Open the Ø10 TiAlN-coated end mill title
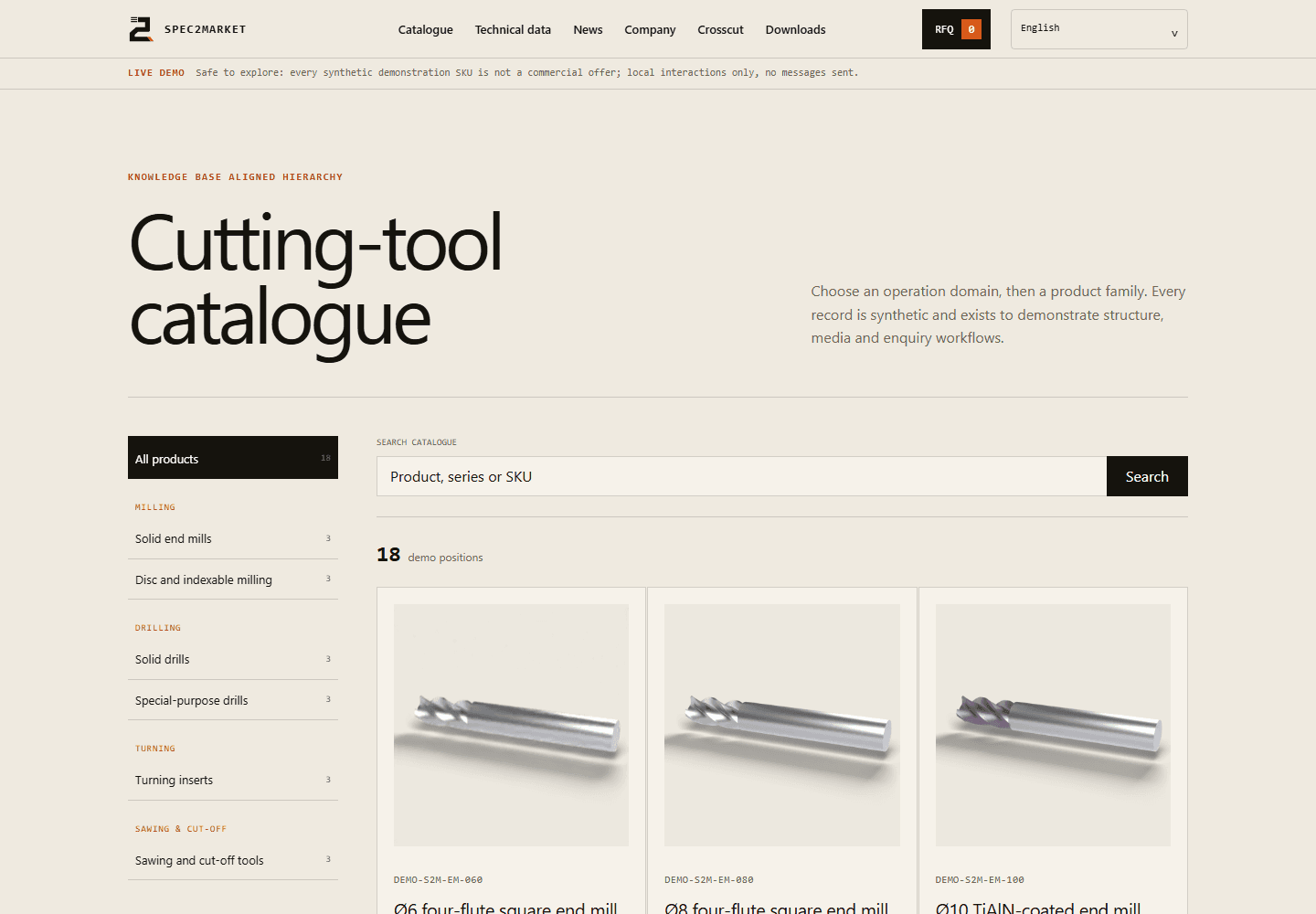The width and height of the screenshot is (1316, 914). click(1038, 908)
